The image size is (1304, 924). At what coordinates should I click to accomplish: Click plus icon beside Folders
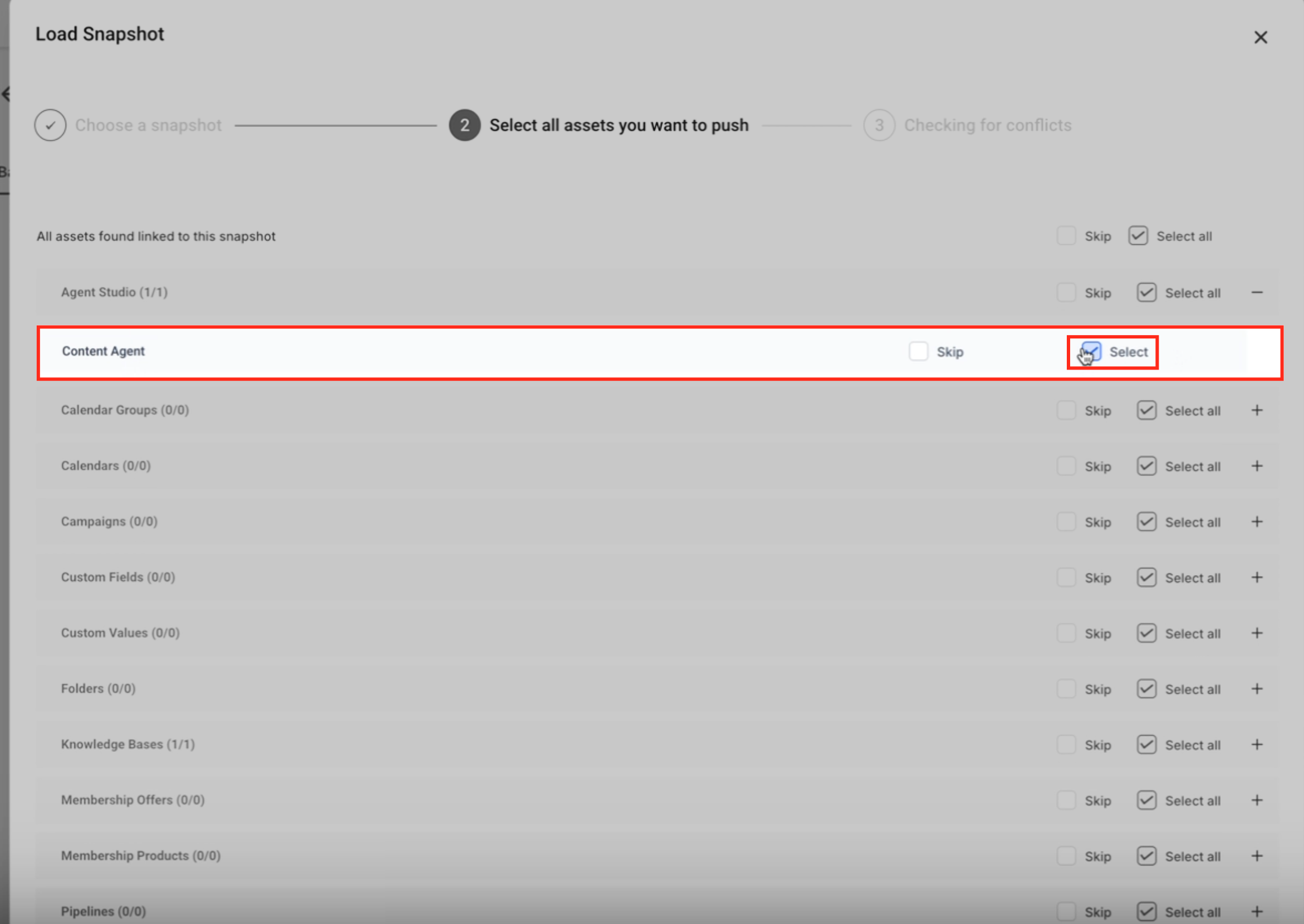pos(1257,689)
